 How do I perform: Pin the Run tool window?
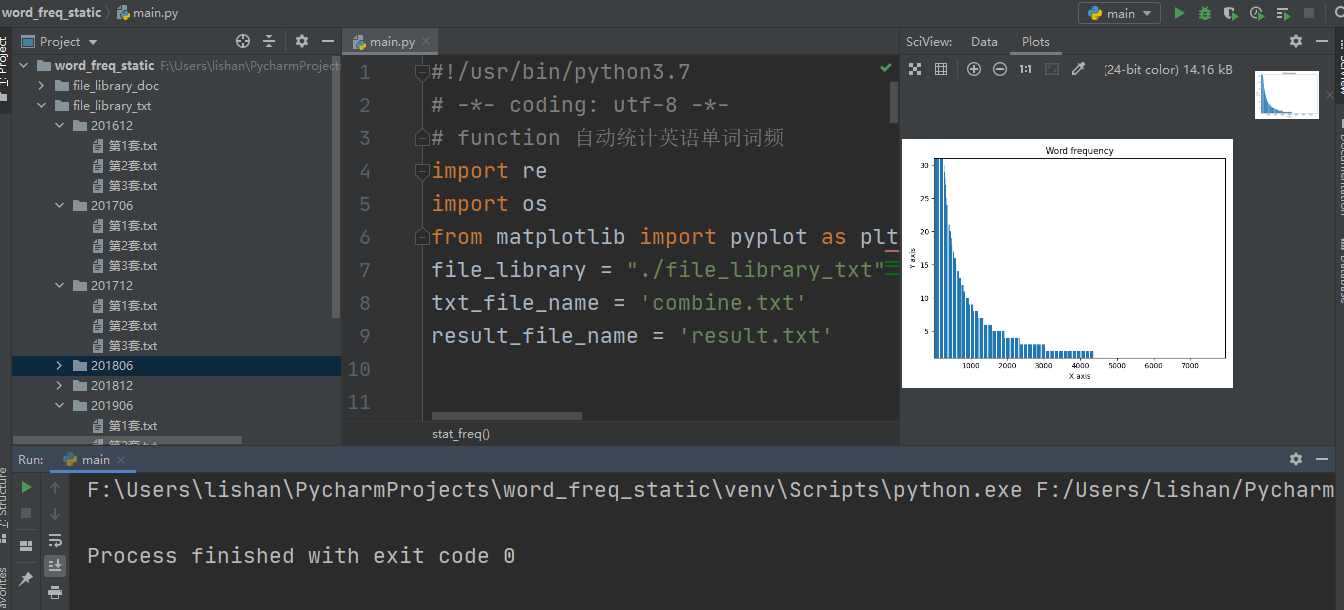point(25,577)
